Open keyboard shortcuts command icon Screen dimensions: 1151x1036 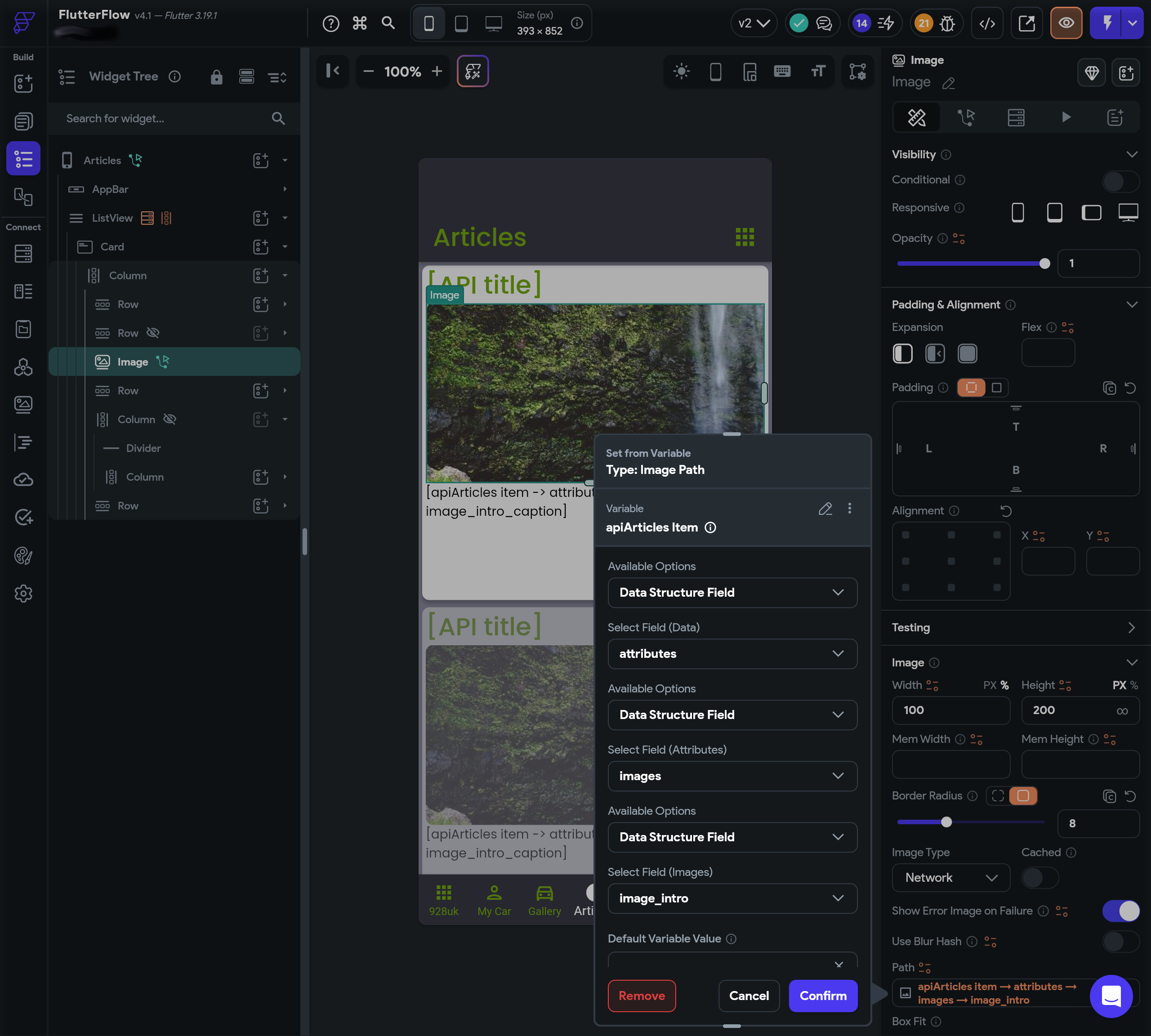click(359, 23)
